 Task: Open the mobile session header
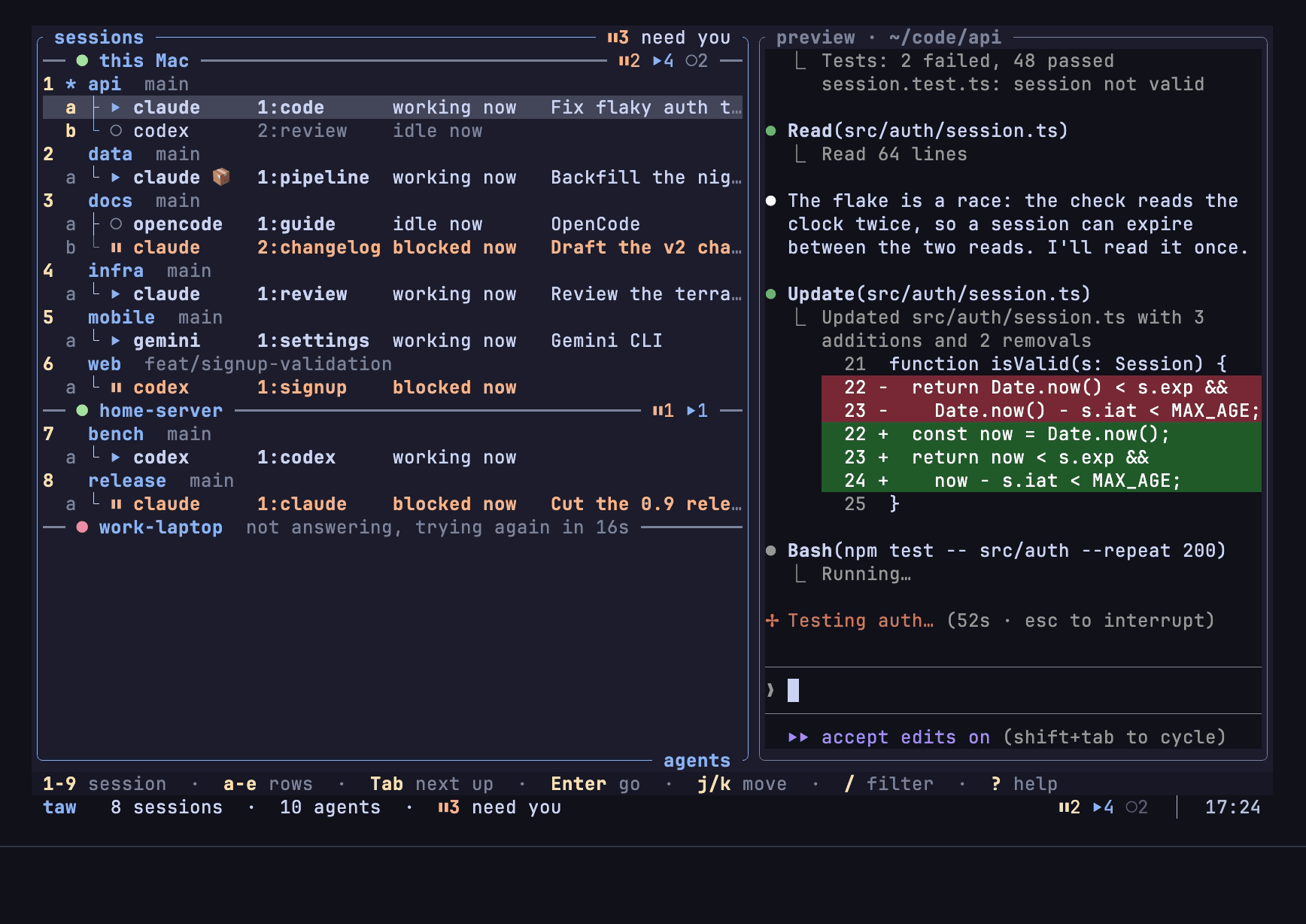point(393,318)
